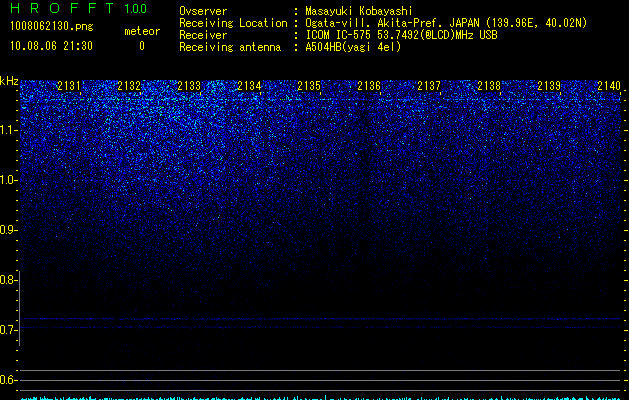Click the Receiving antenna label
629x400 pixels.
[230, 47]
